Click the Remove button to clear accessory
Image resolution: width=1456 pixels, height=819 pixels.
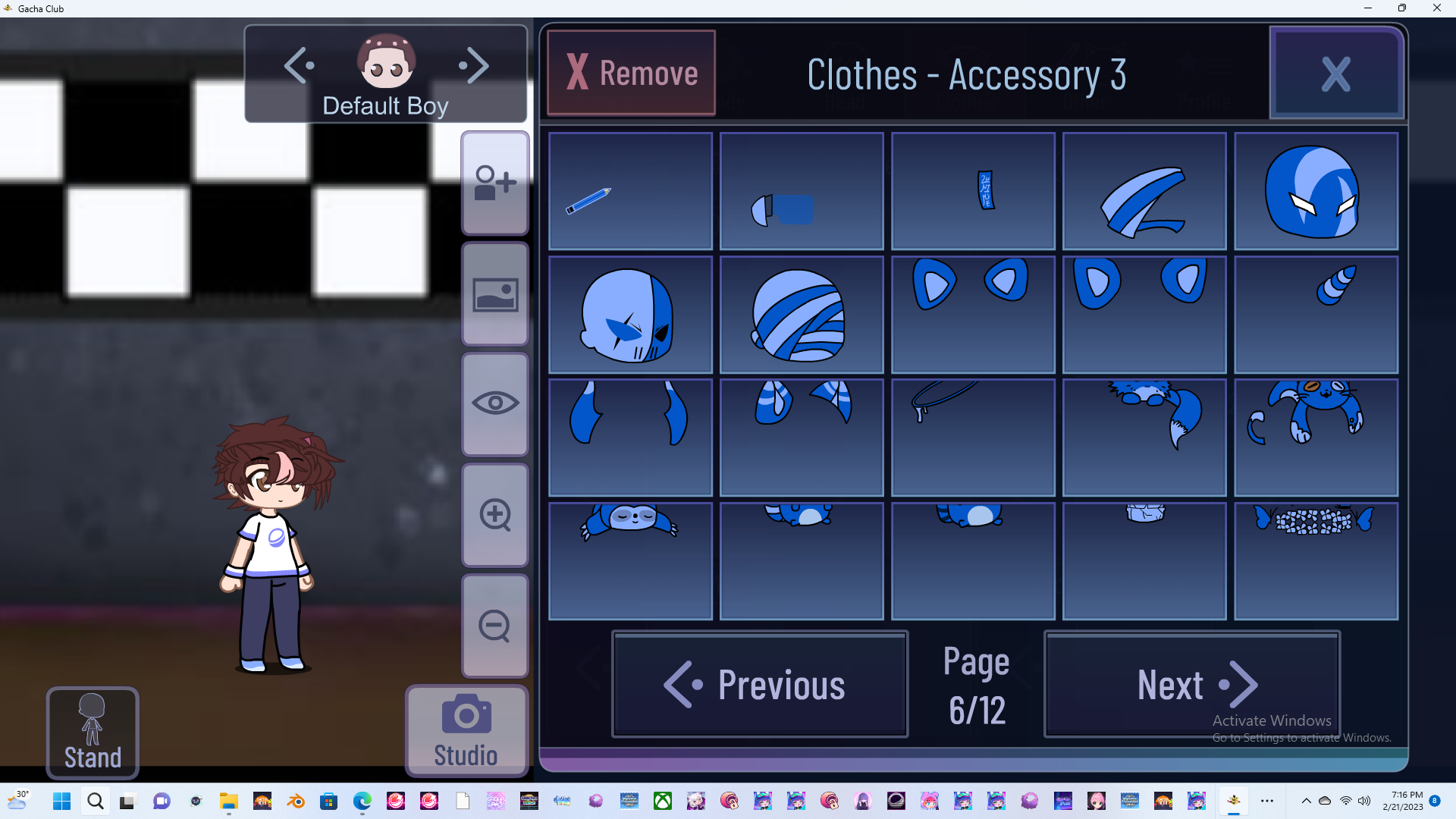[x=631, y=73]
